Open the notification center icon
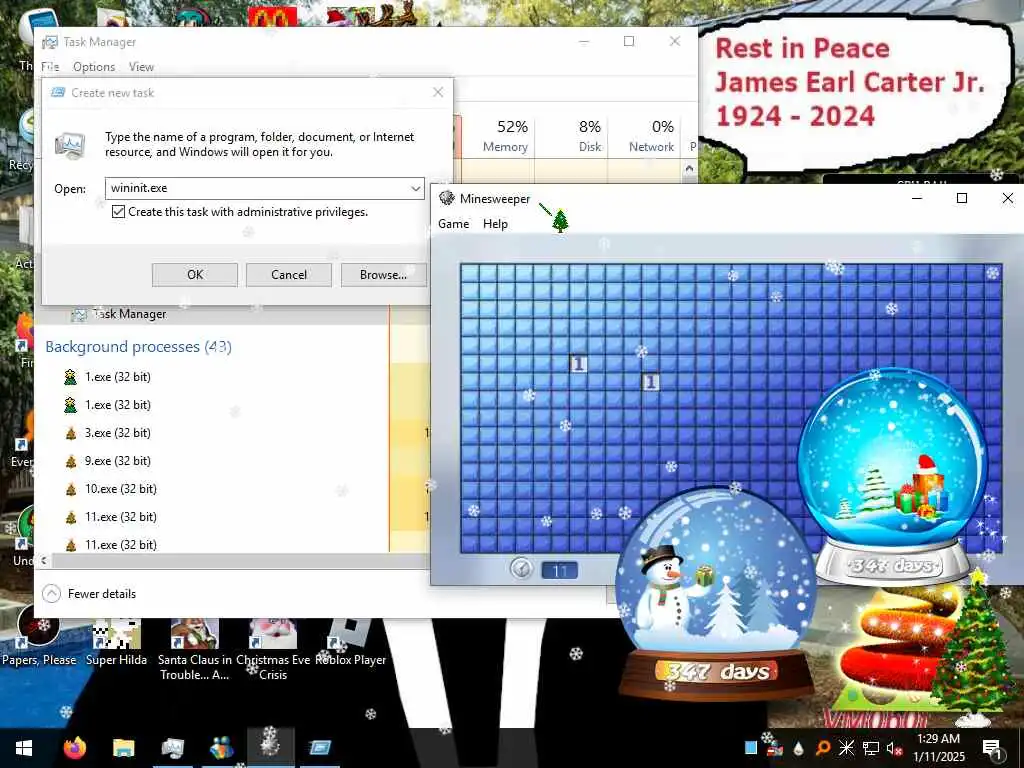 (x=991, y=748)
